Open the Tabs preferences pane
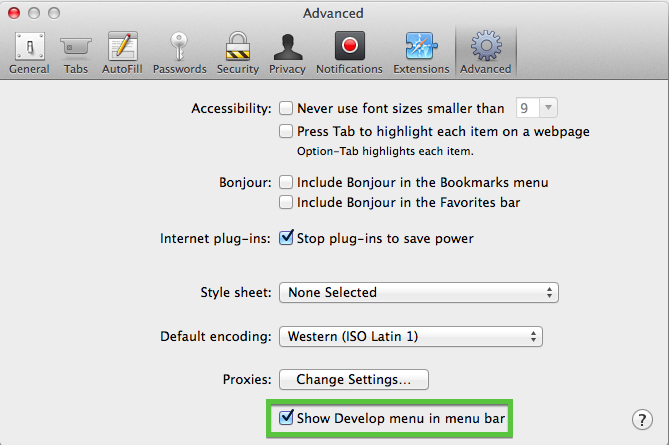 [x=76, y=53]
